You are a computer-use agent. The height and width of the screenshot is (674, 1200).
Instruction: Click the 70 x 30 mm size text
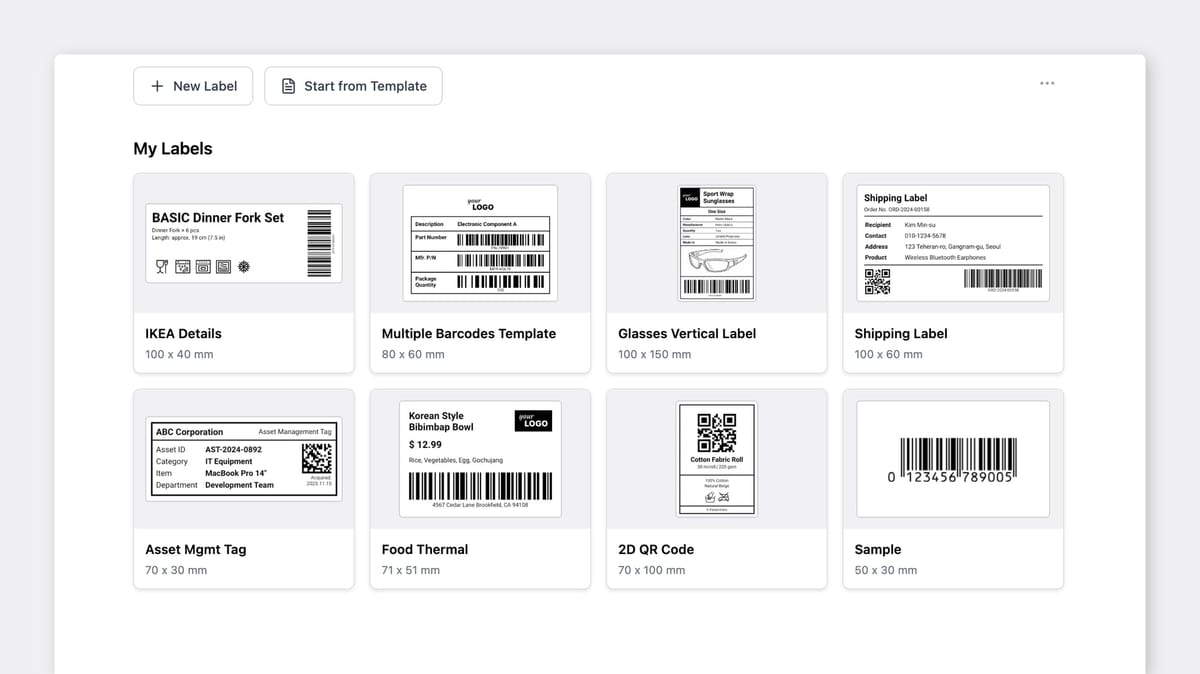coord(176,570)
